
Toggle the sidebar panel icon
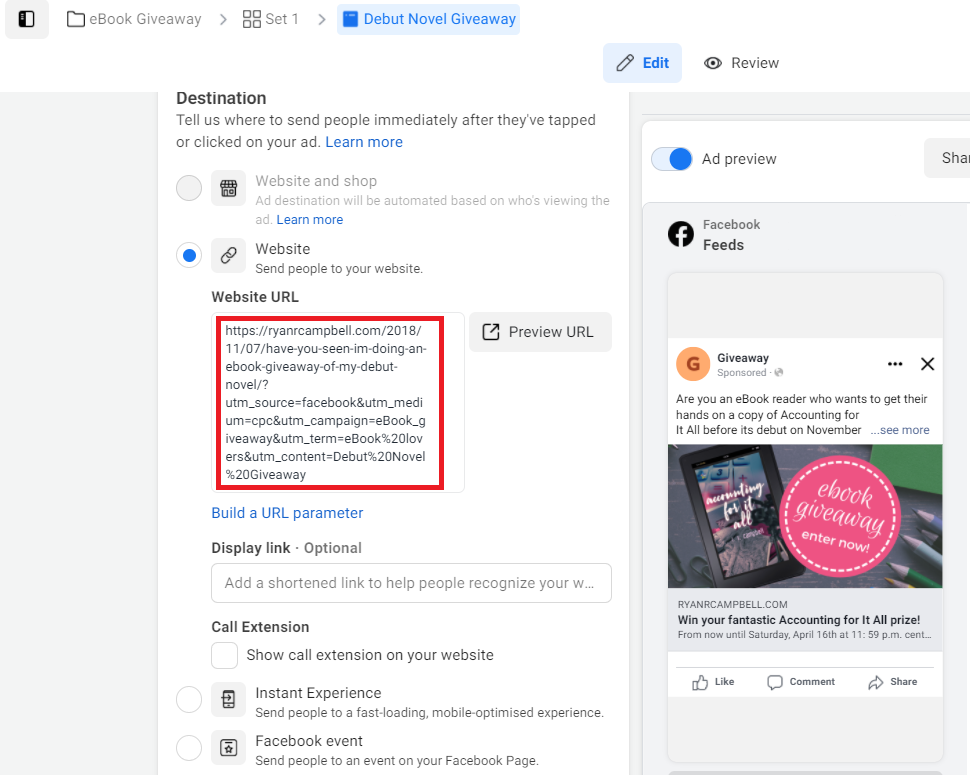tap(27, 19)
